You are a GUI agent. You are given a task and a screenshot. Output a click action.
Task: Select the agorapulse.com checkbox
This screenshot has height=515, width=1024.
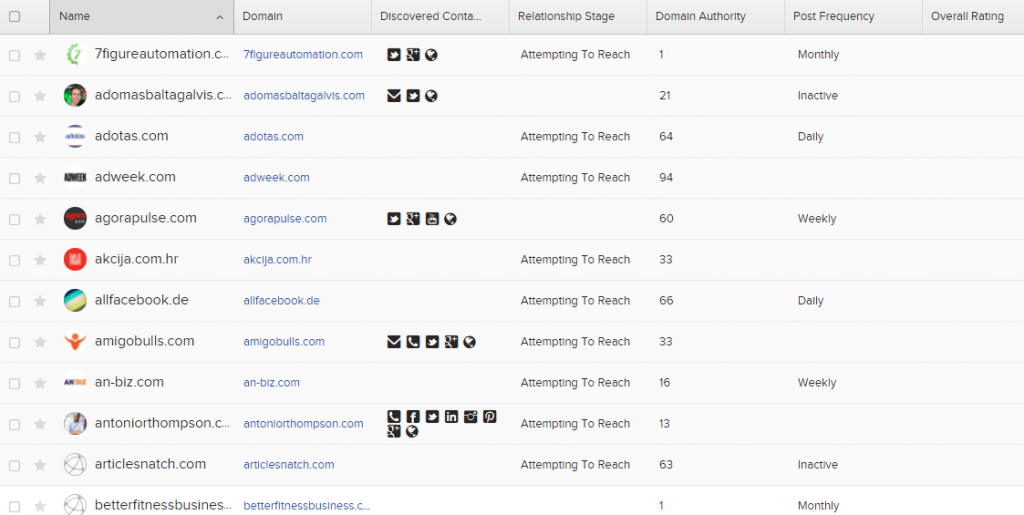[x=14, y=220]
